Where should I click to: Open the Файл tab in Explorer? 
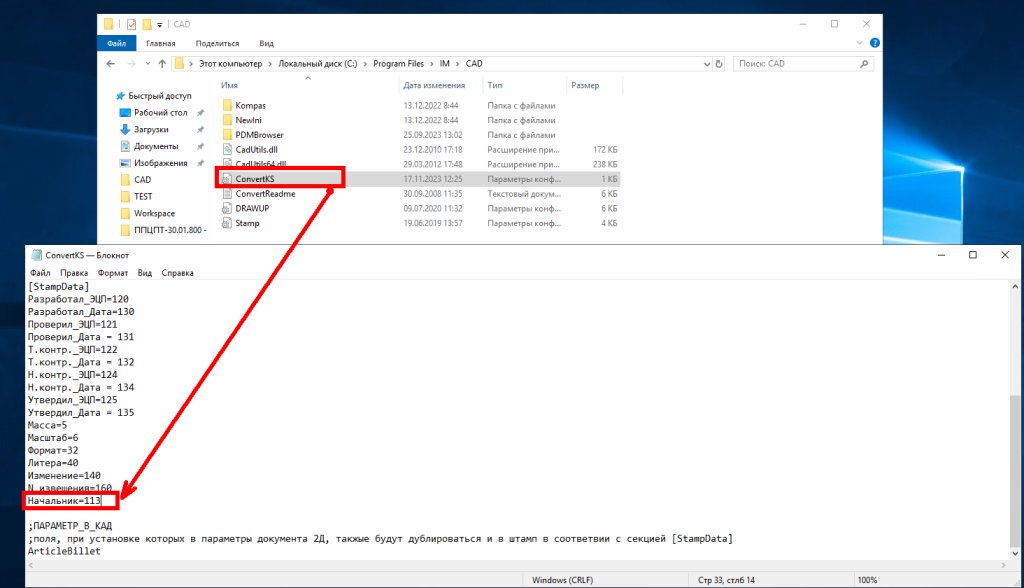pyautogui.click(x=116, y=44)
